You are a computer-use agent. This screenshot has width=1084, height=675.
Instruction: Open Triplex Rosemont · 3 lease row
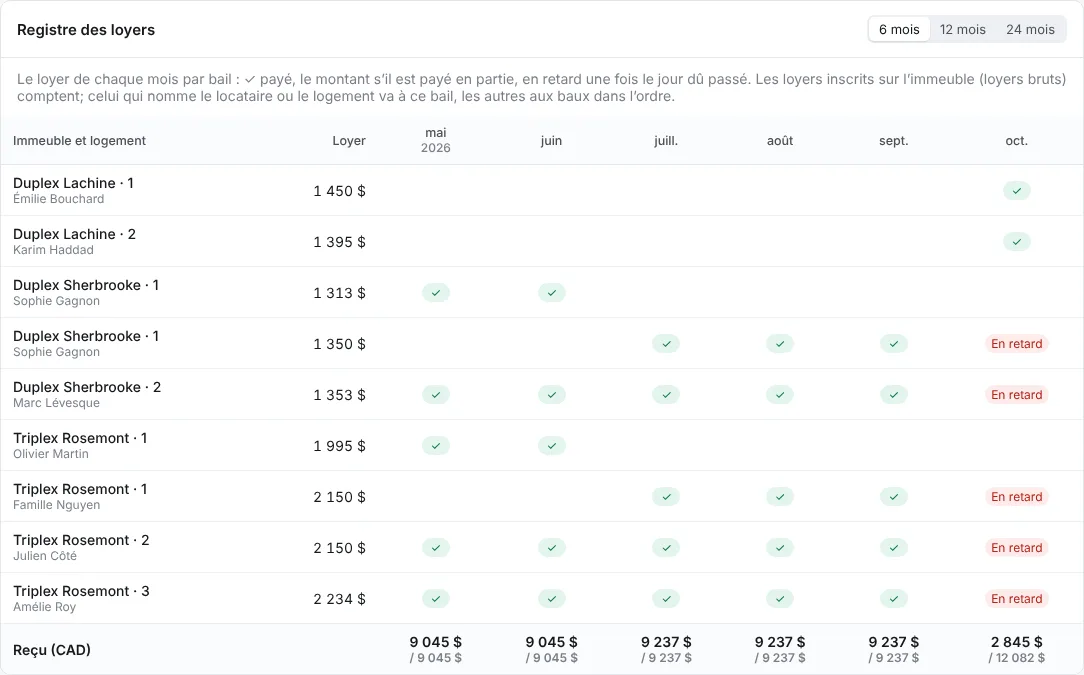(x=542, y=599)
